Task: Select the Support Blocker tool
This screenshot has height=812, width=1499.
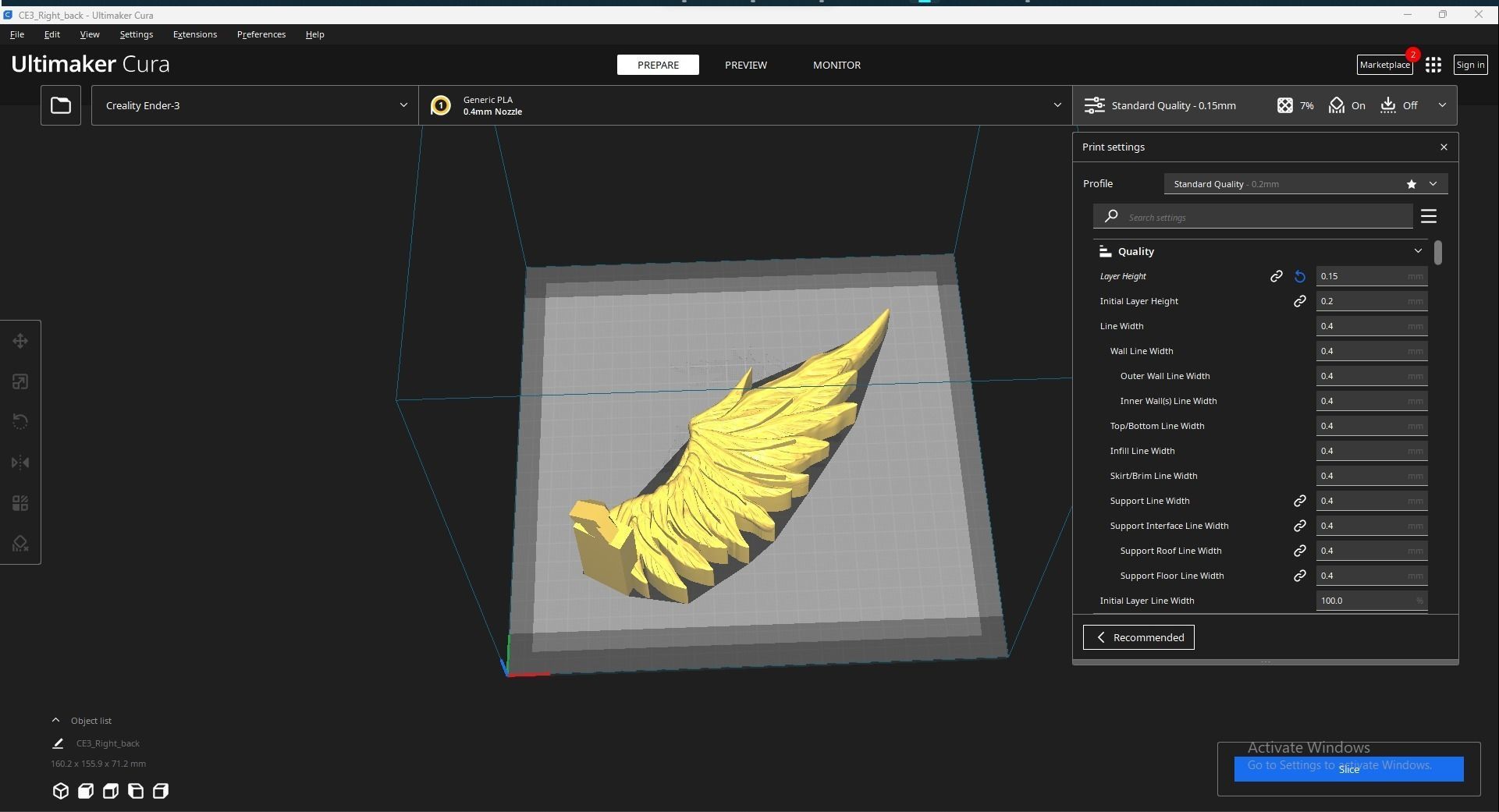Action: tap(20, 544)
